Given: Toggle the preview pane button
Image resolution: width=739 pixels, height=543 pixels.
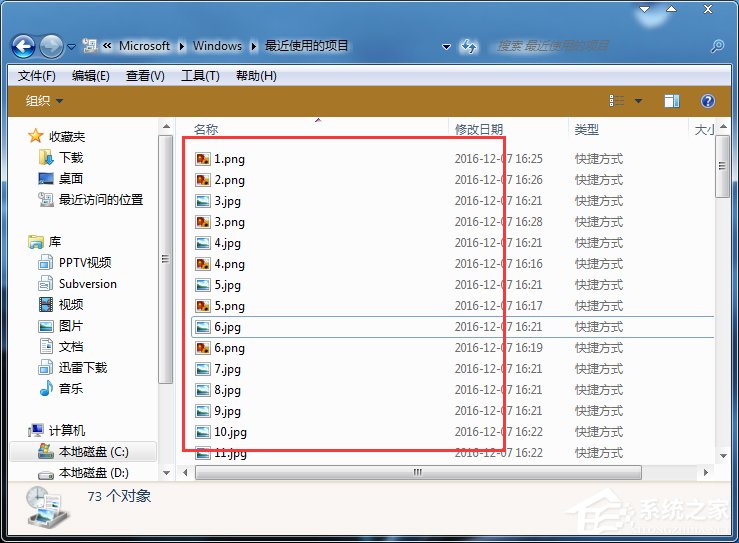Looking at the screenshot, I should [x=672, y=101].
